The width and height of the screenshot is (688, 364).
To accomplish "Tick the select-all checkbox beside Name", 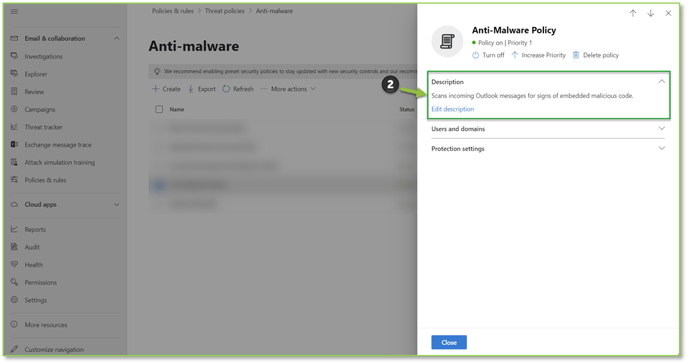I will tap(159, 109).
